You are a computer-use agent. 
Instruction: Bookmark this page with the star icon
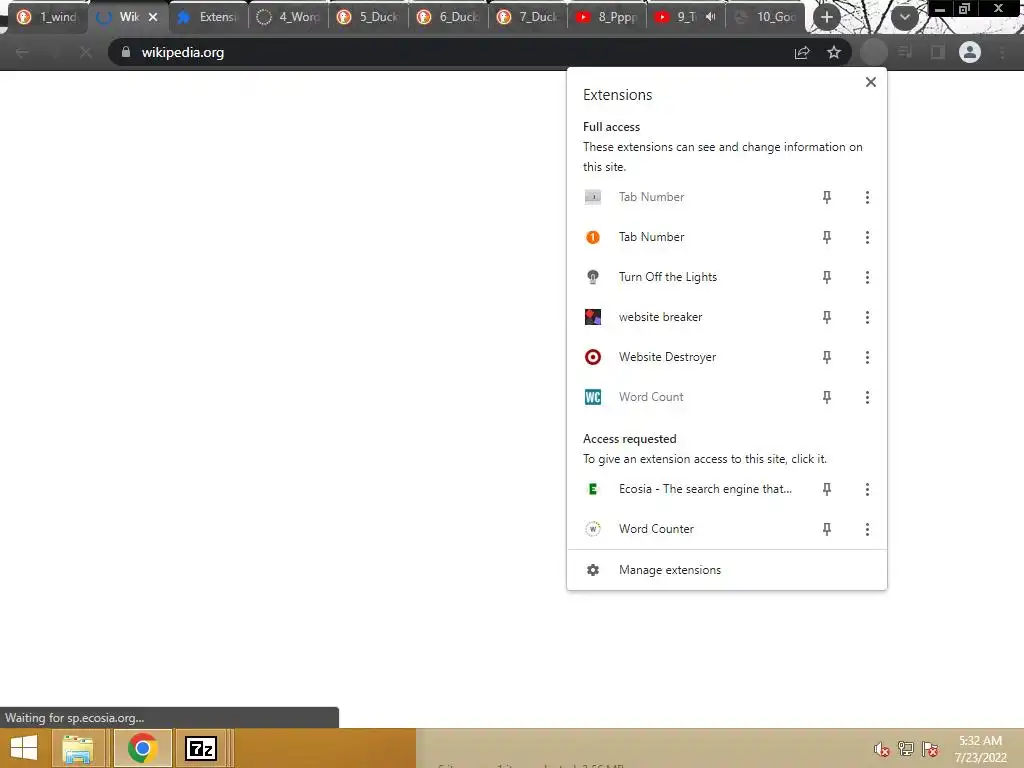coord(834,52)
